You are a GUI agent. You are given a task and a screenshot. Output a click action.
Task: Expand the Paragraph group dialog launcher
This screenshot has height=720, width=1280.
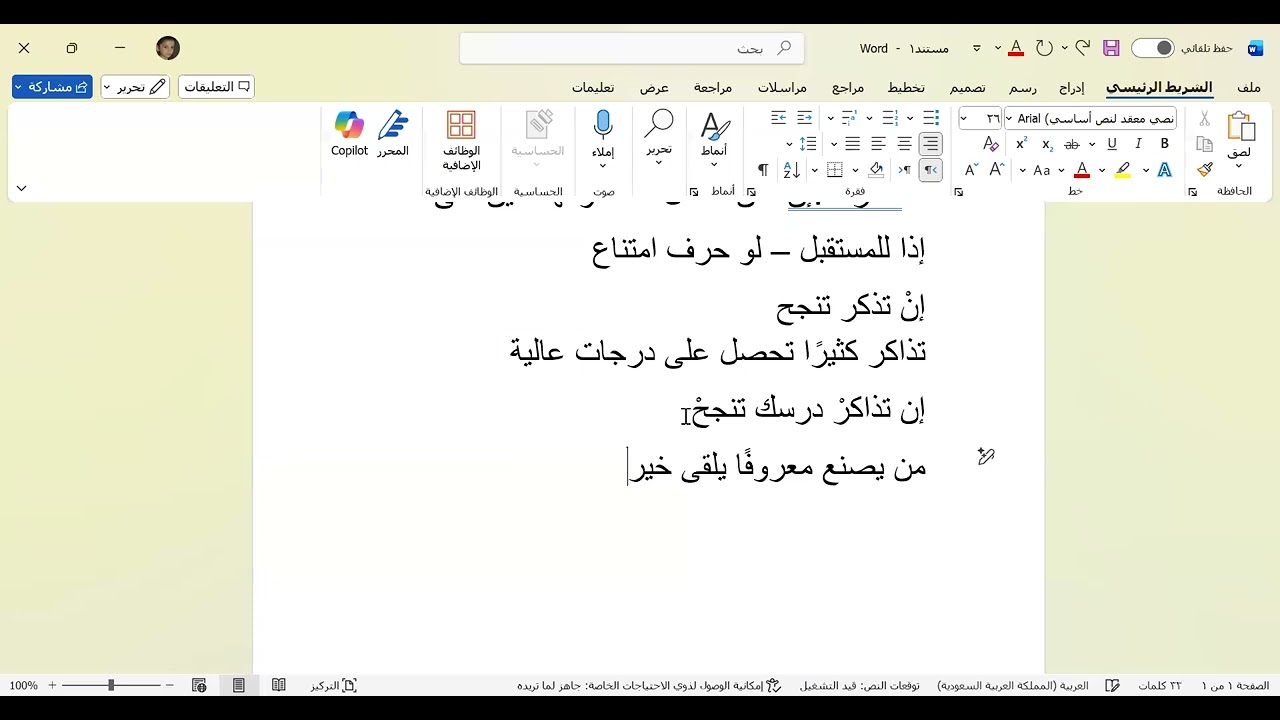[x=752, y=192]
